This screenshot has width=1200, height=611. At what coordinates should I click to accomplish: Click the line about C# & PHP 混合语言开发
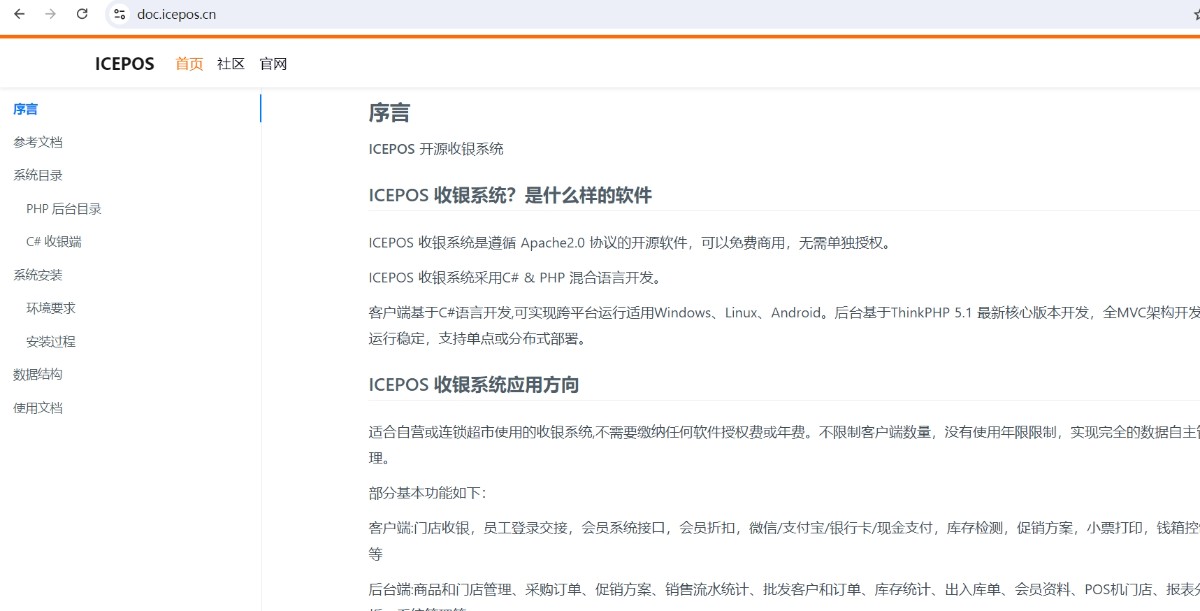(x=515, y=277)
